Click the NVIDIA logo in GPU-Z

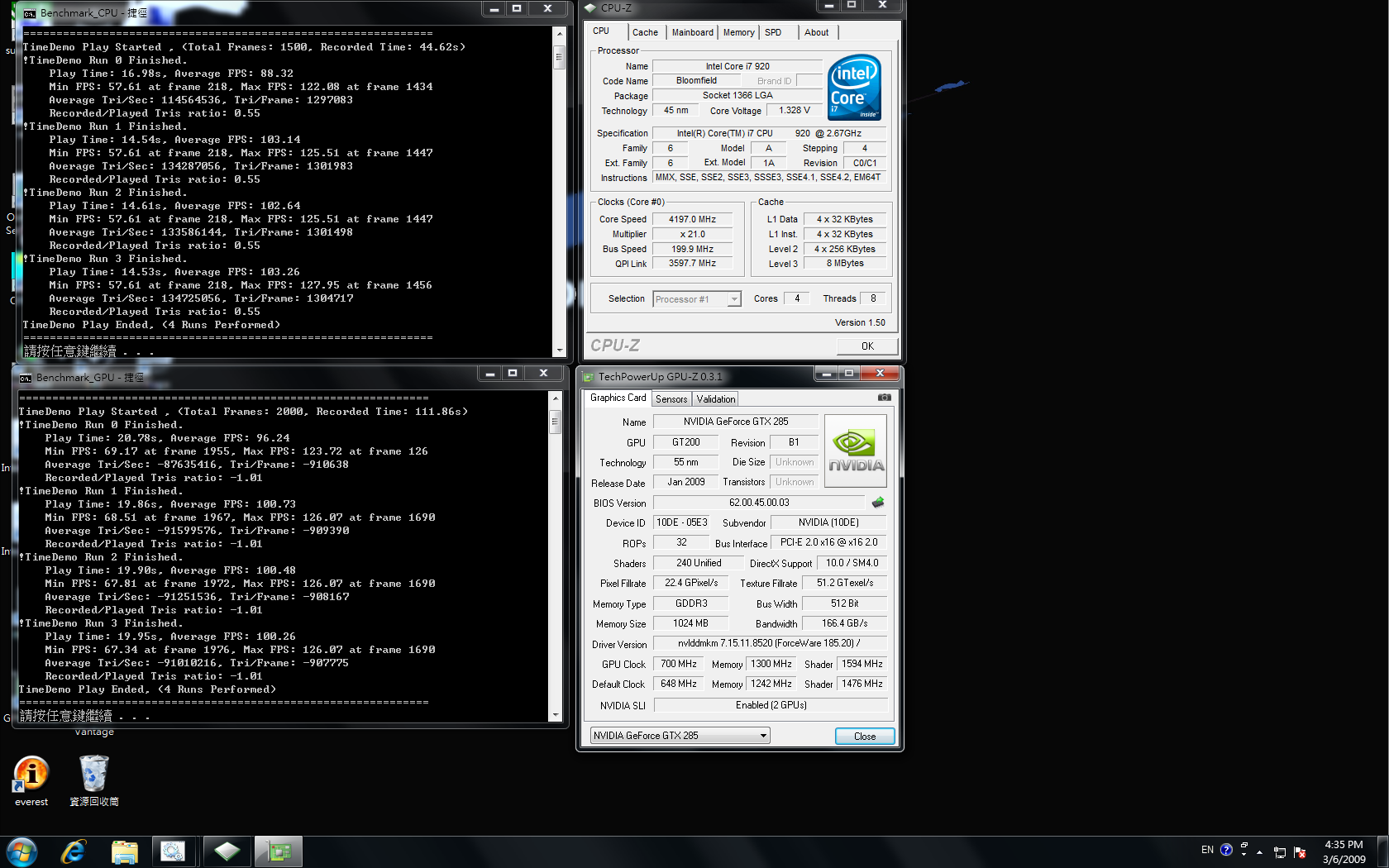pos(856,451)
